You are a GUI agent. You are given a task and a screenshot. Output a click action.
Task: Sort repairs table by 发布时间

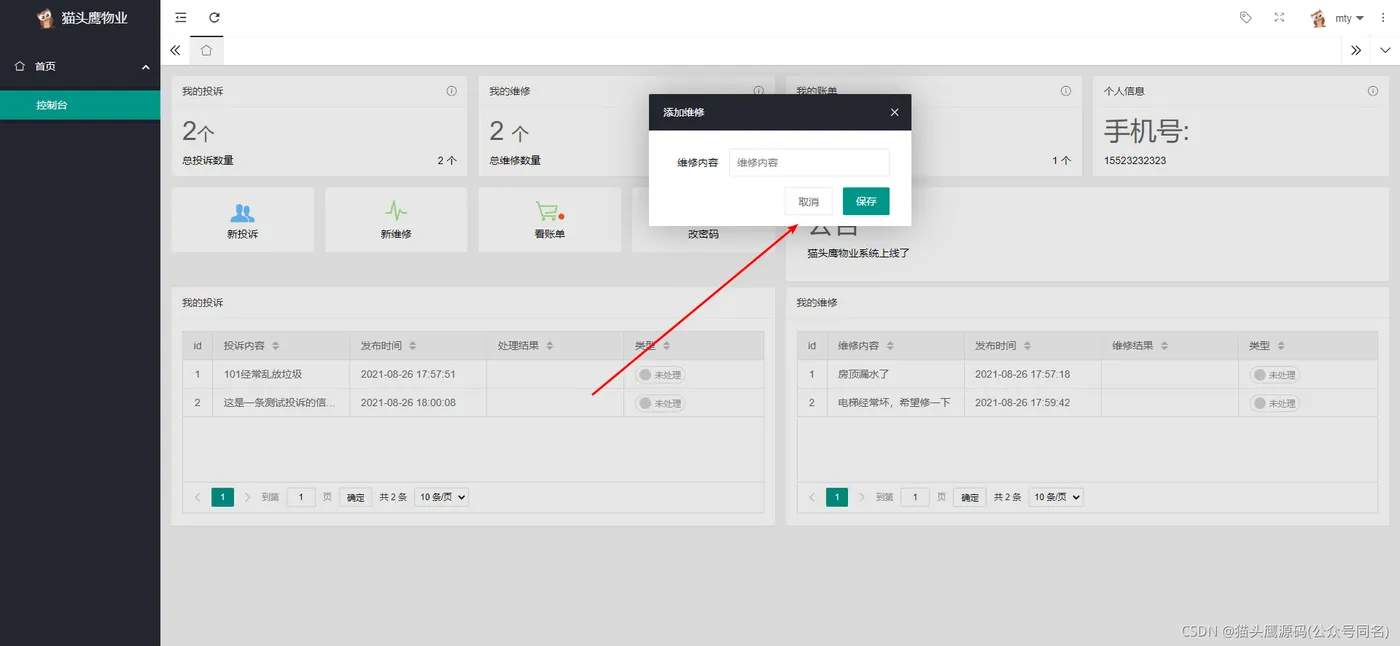coord(1027,346)
